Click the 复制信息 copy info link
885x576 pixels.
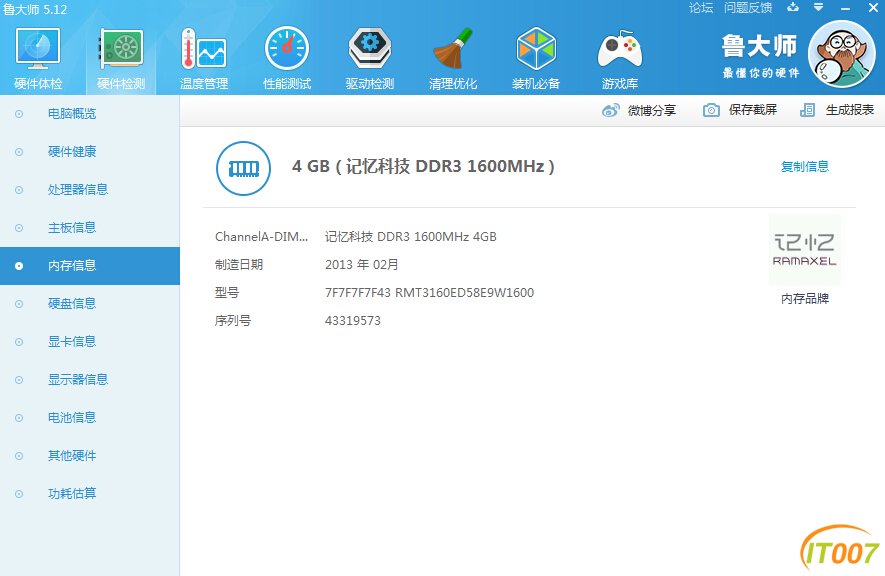click(805, 166)
